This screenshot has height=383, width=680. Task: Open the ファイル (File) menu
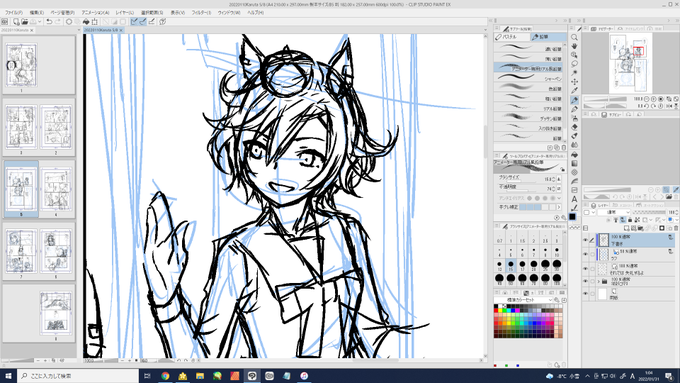click(x=14, y=13)
